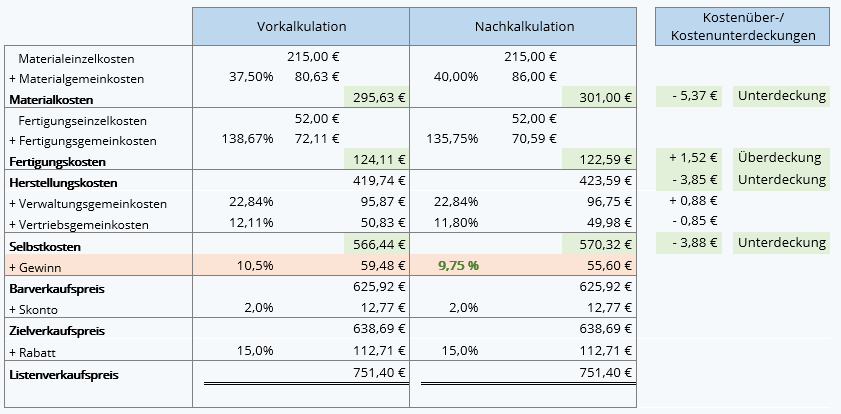Click the Vorkalkulation column header
Viewport: 841px width, 414px height.
point(301,27)
